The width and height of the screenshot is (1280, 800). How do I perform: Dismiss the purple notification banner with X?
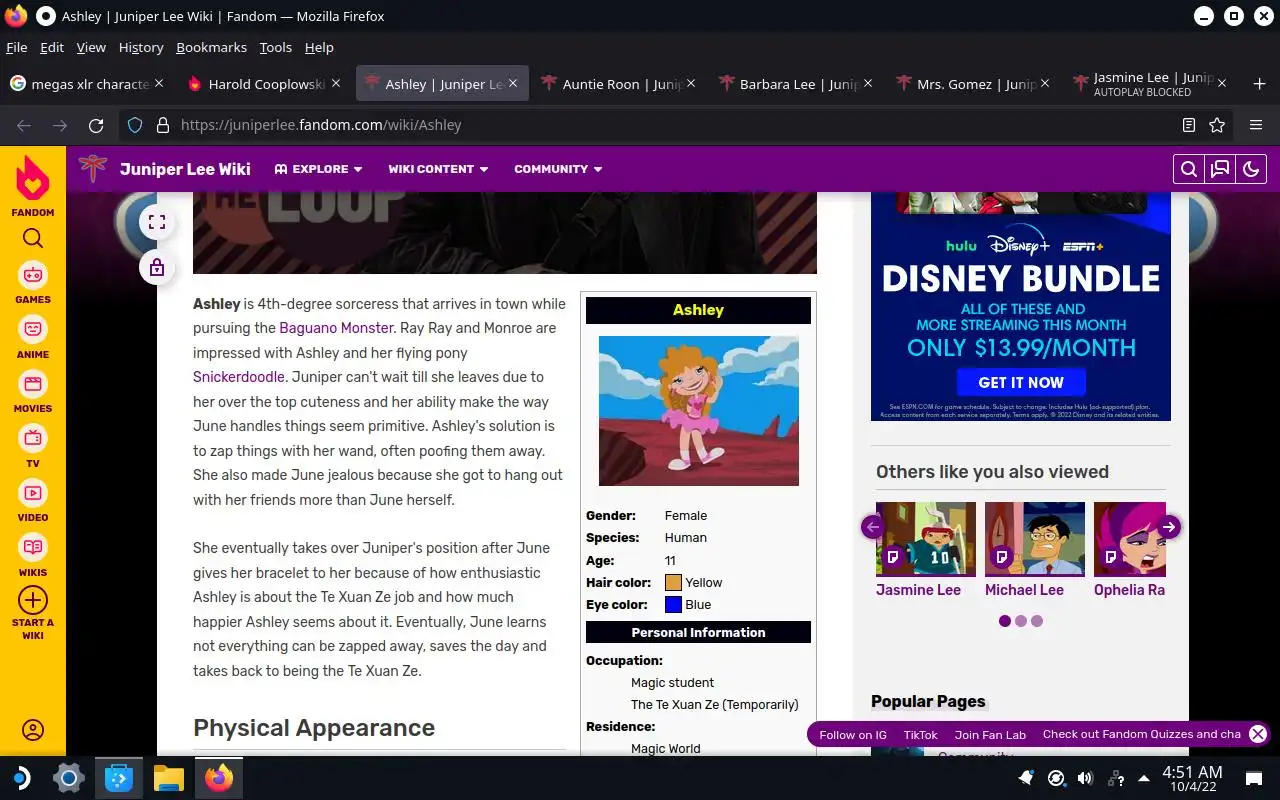pyautogui.click(x=1258, y=734)
